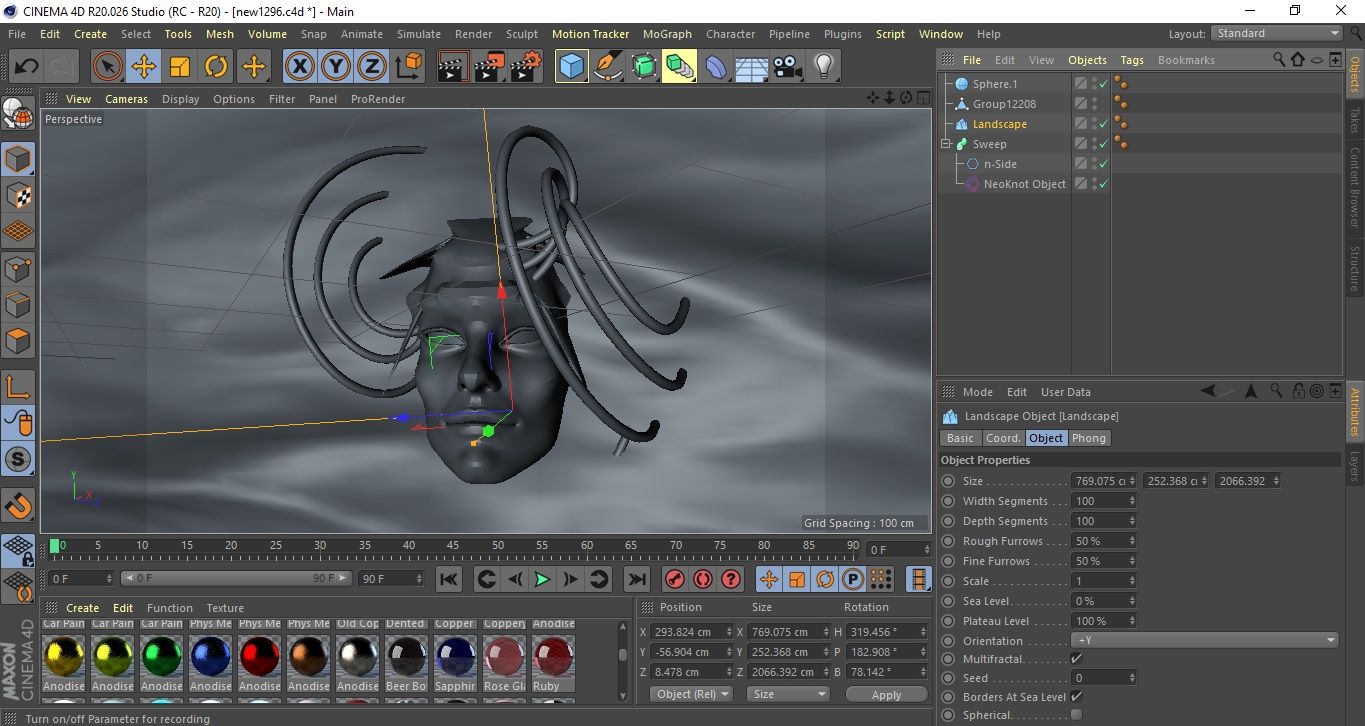The width and height of the screenshot is (1365, 726).
Task: Activate the Move tool in top toolbar
Action: (144, 67)
